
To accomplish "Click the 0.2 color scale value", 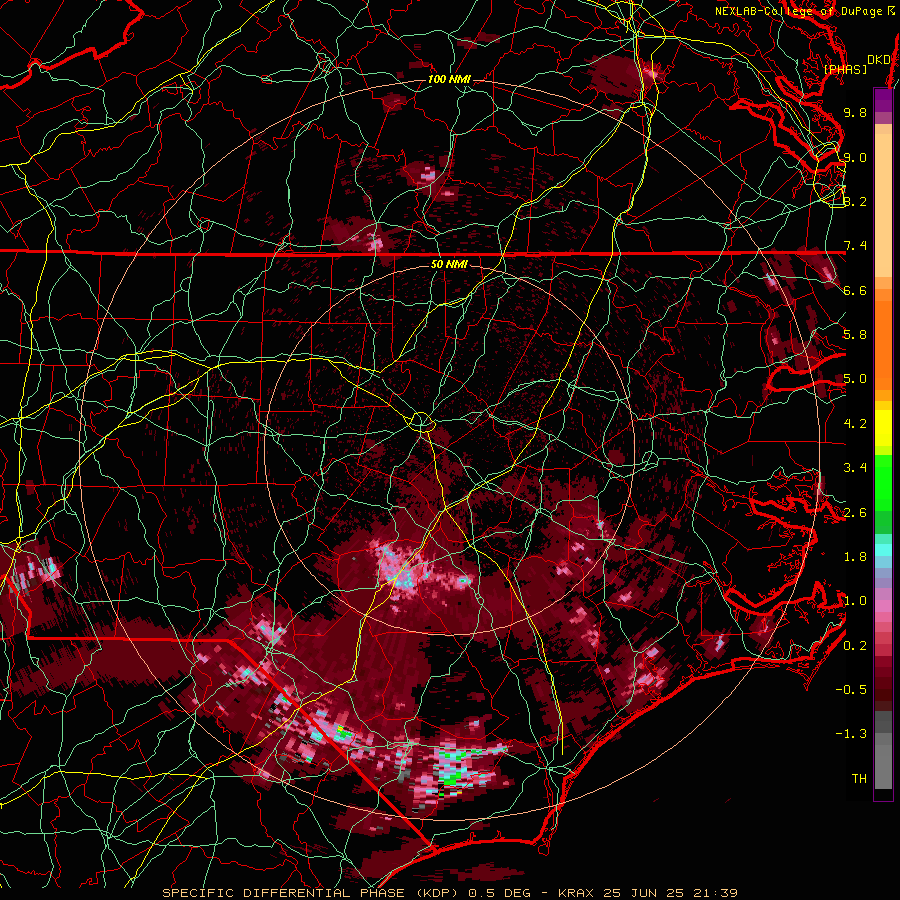I will pyautogui.click(x=855, y=646).
